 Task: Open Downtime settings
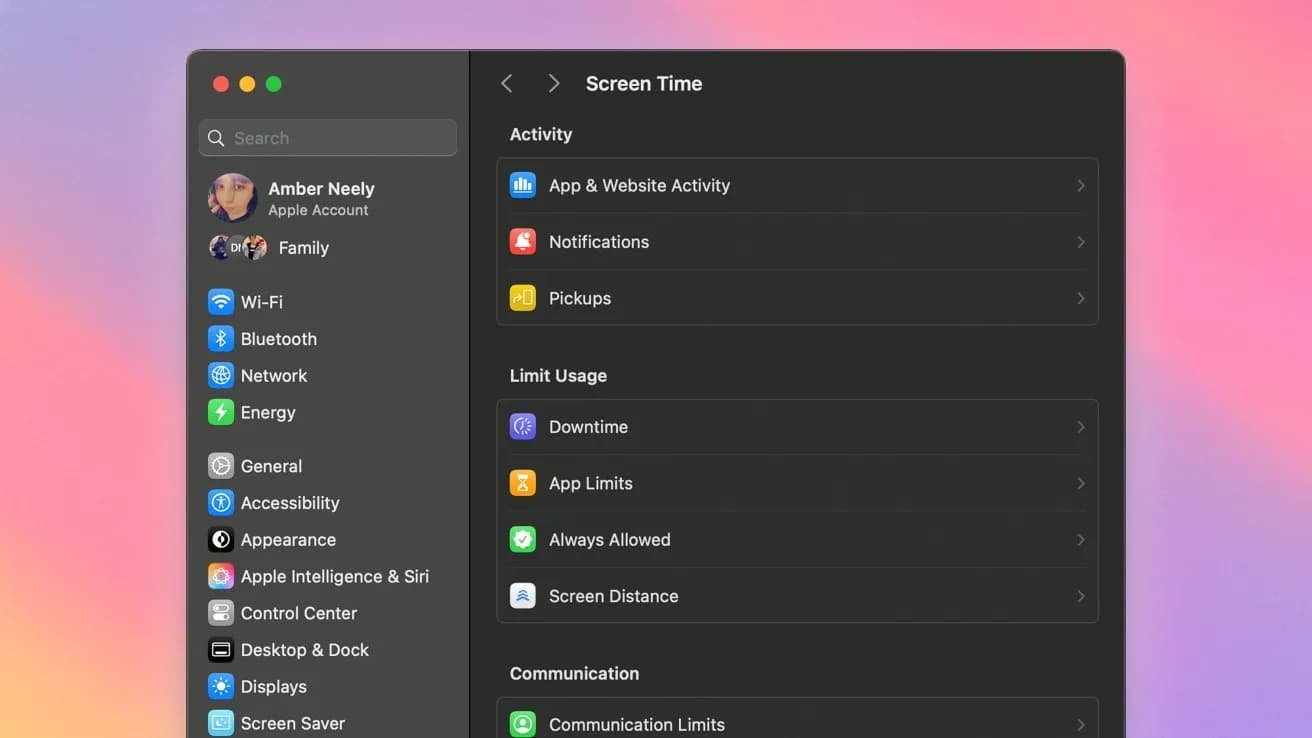[x=588, y=426]
